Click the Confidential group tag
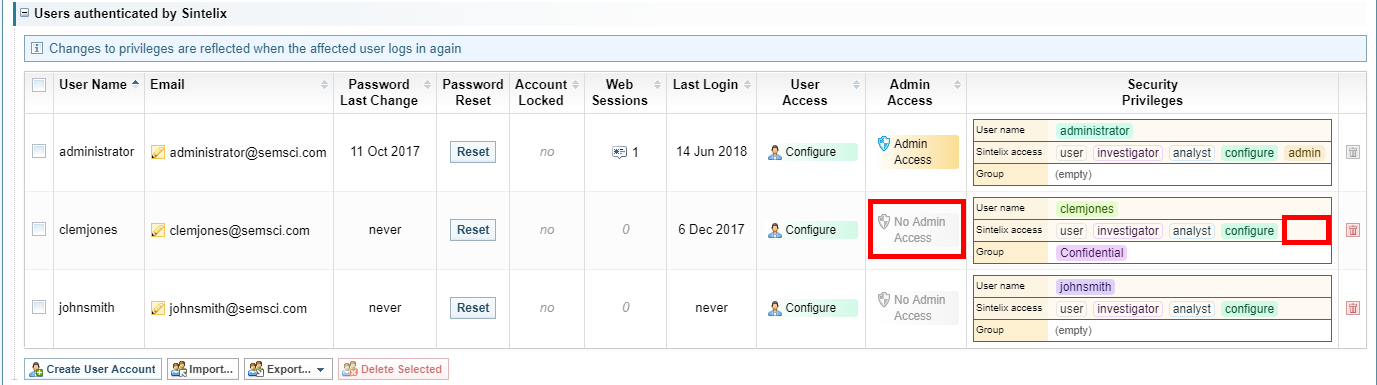 (1092, 253)
